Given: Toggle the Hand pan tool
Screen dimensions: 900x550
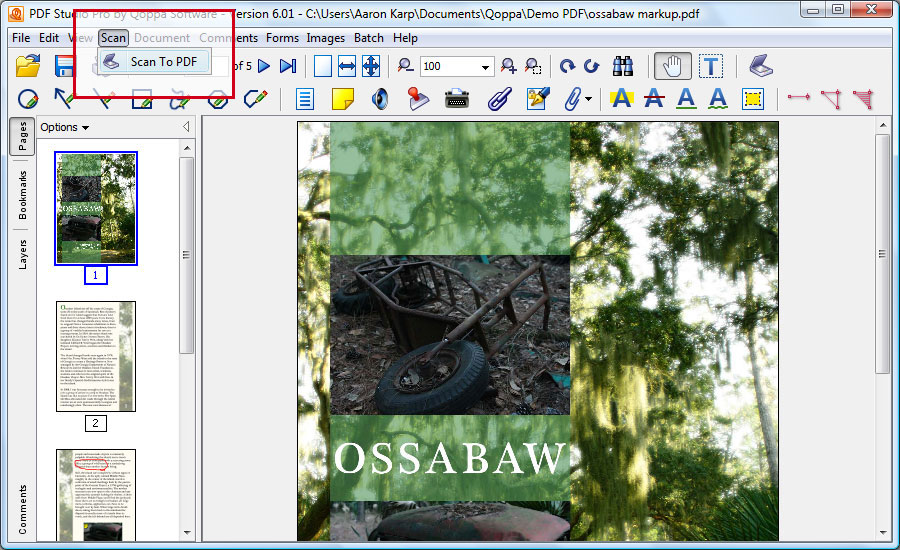Looking at the screenshot, I should click(x=673, y=67).
